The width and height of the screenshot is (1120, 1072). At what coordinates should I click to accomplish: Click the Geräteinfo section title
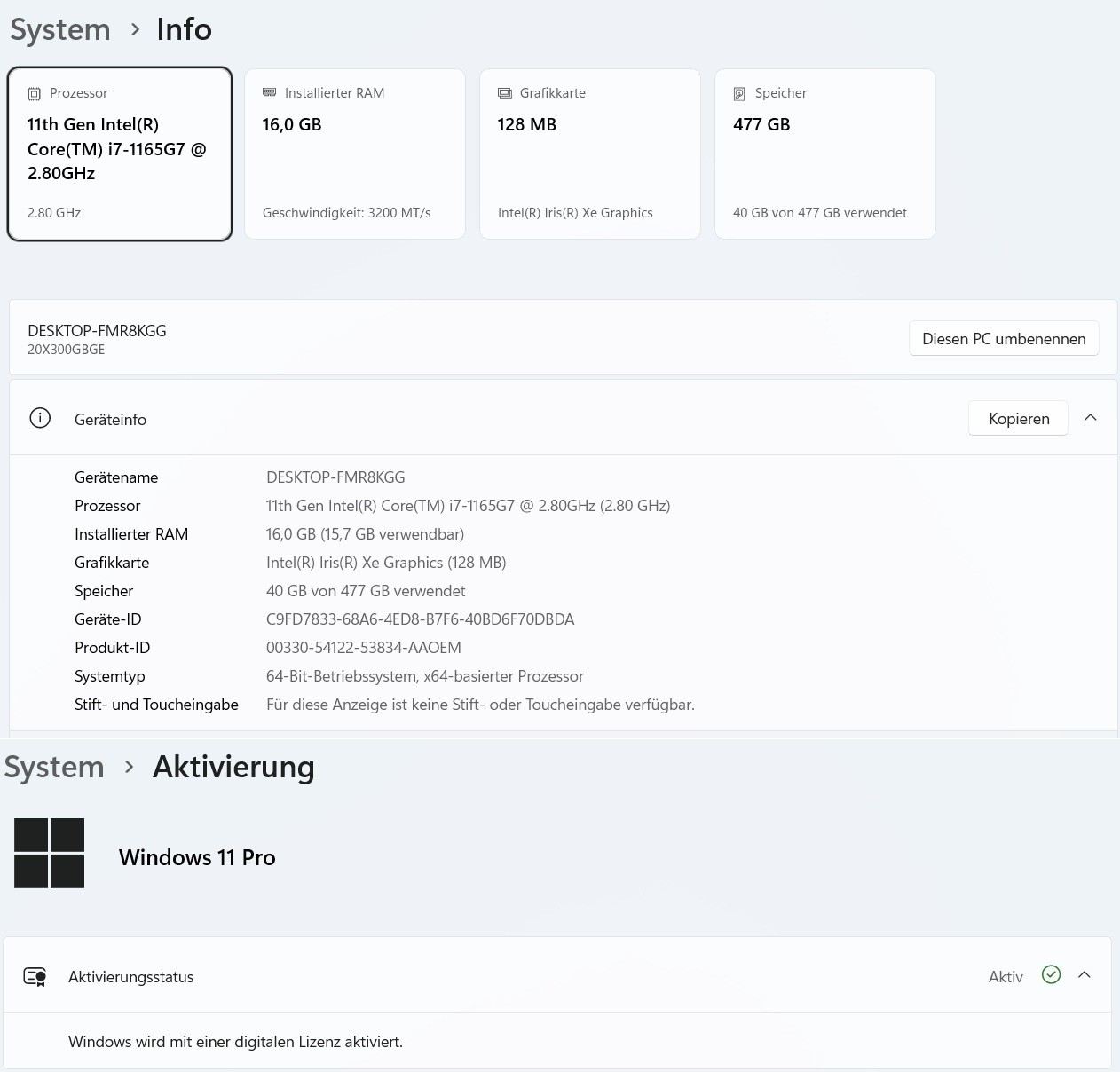pos(110,420)
